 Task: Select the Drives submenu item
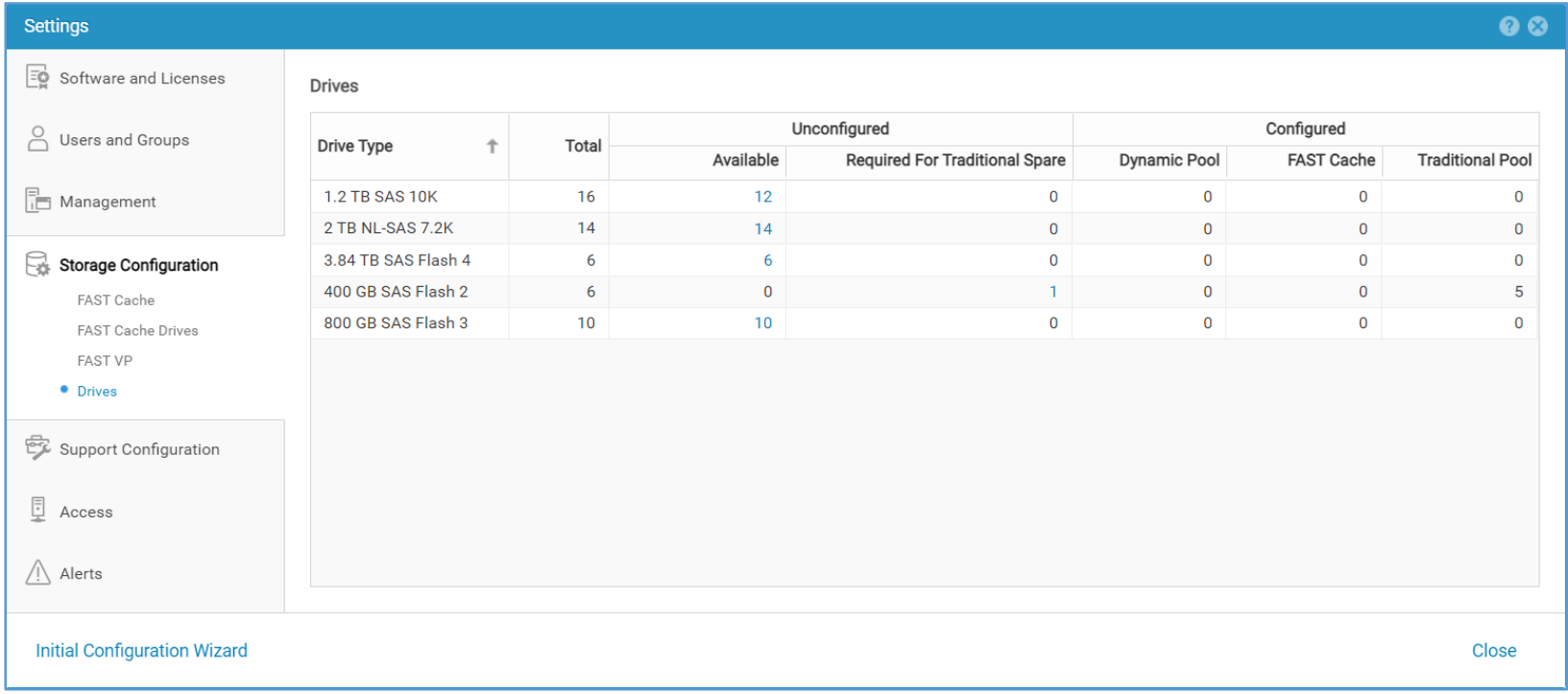tap(97, 392)
